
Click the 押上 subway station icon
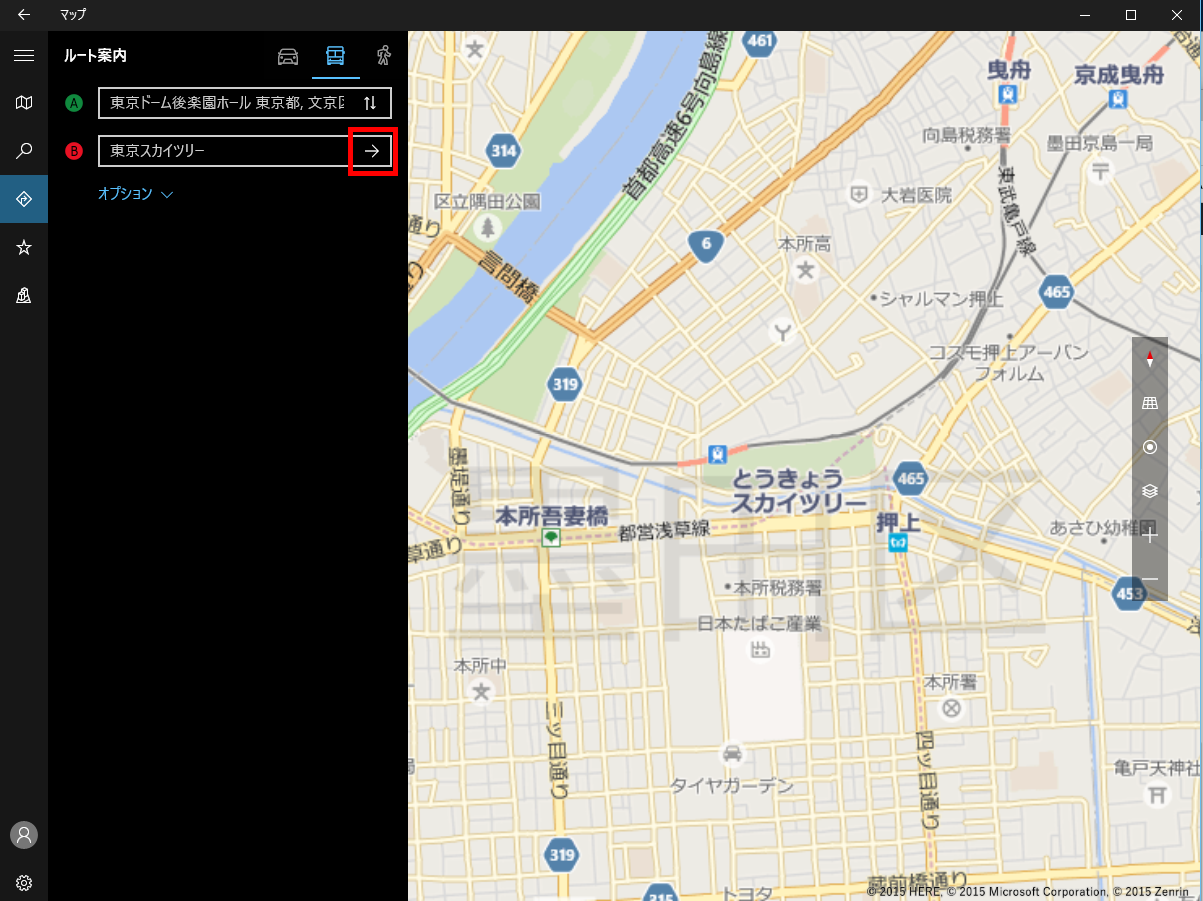coord(898,542)
